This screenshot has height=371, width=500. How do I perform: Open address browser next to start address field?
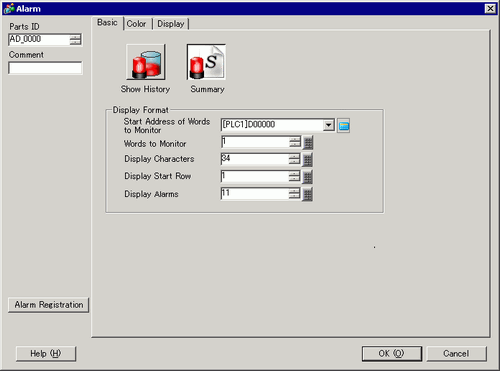(343, 126)
